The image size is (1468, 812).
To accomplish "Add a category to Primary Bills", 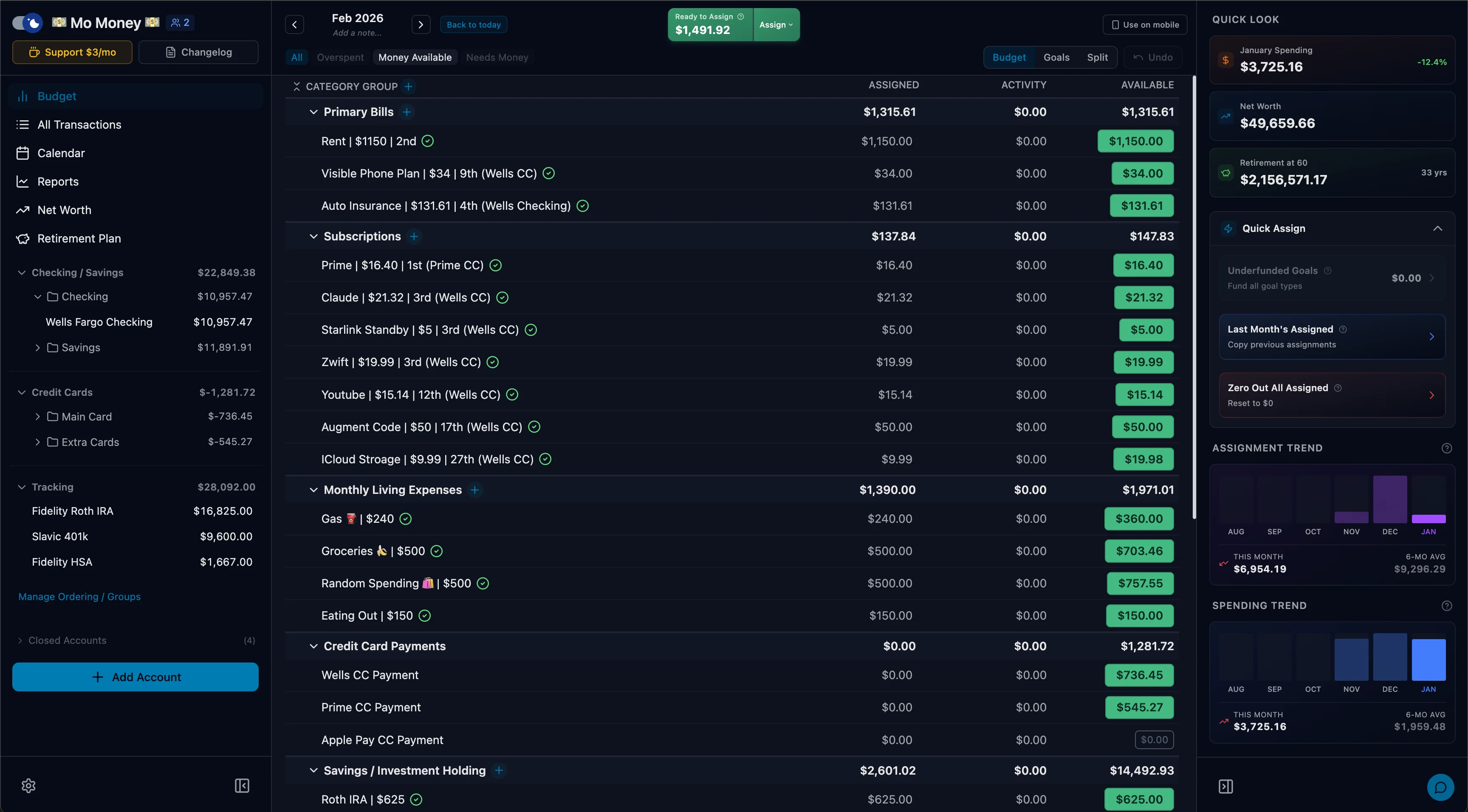I will pos(407,112).
